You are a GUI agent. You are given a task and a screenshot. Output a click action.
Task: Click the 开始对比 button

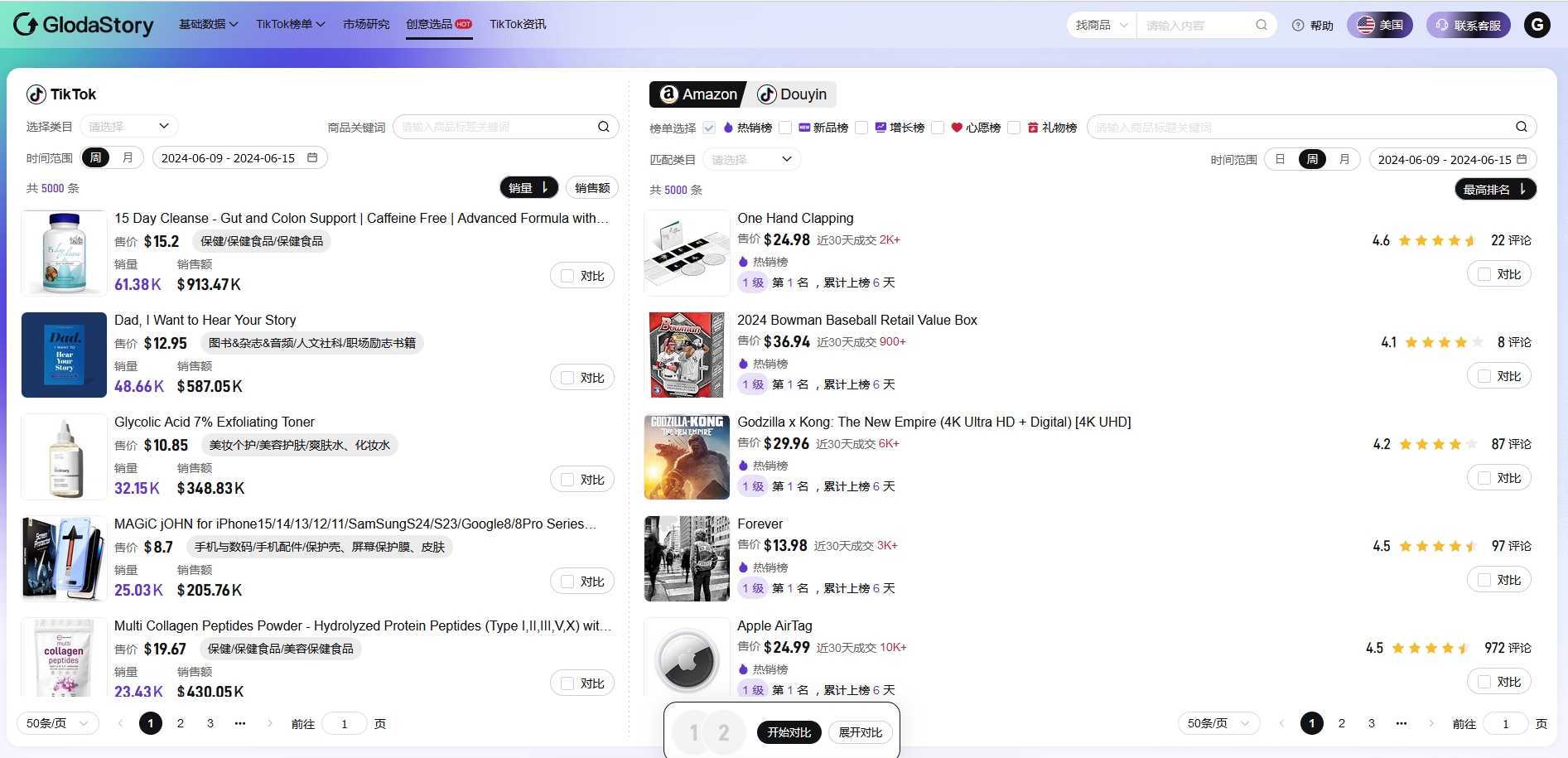789,732
